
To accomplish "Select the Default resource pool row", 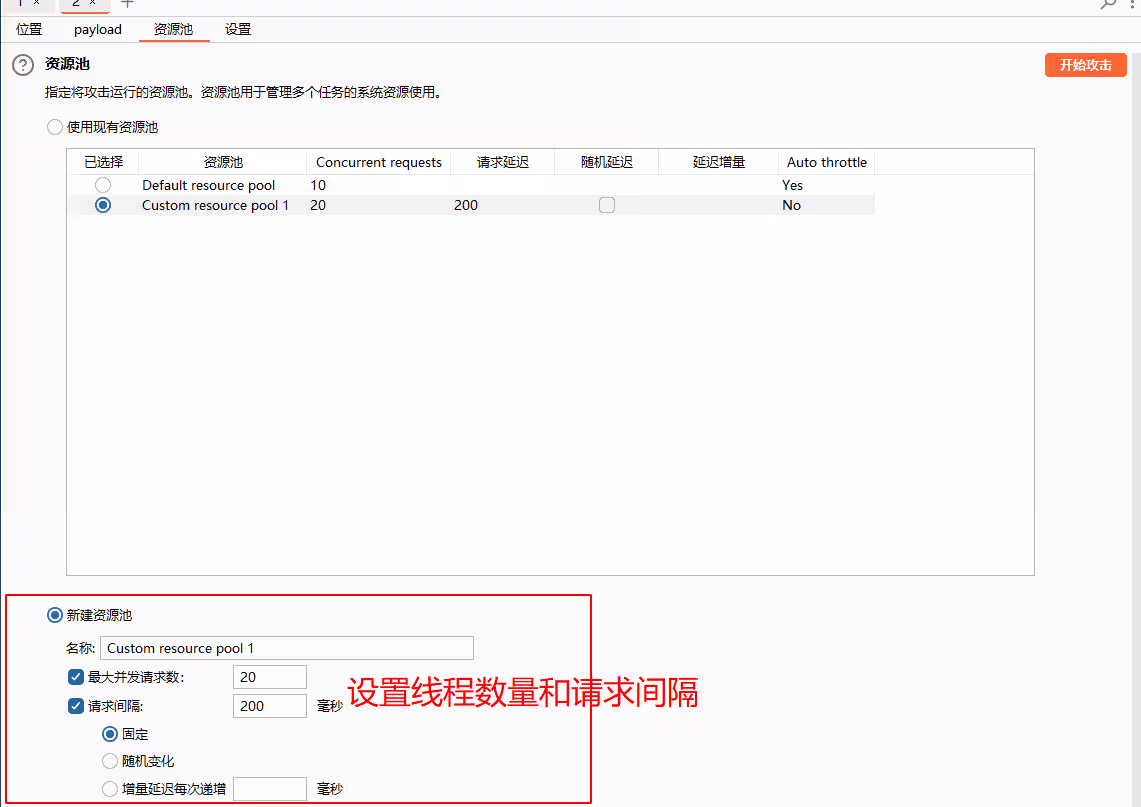I will click(x=102, y=184).
